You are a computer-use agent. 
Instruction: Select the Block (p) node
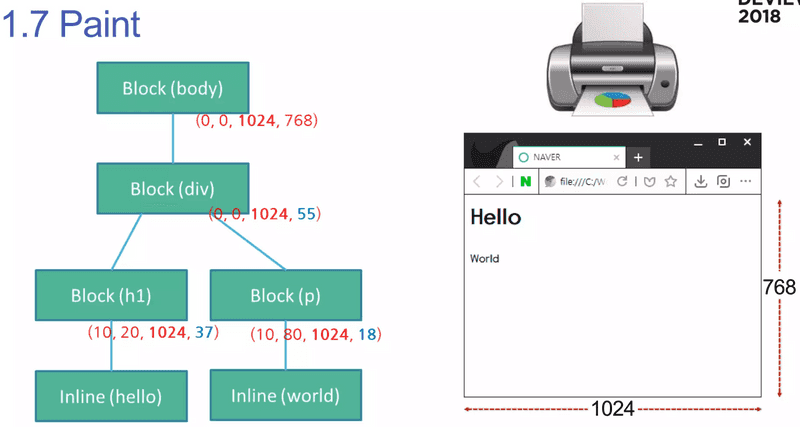(x=285, y=295)
